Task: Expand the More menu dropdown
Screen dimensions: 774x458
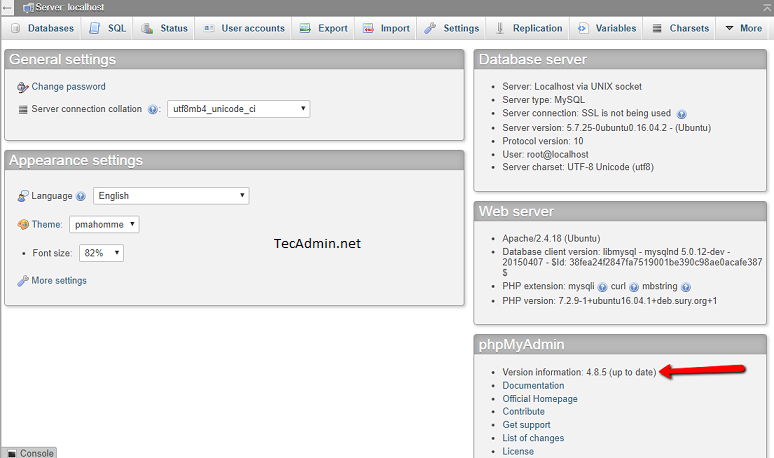Action: click(743, 28)
